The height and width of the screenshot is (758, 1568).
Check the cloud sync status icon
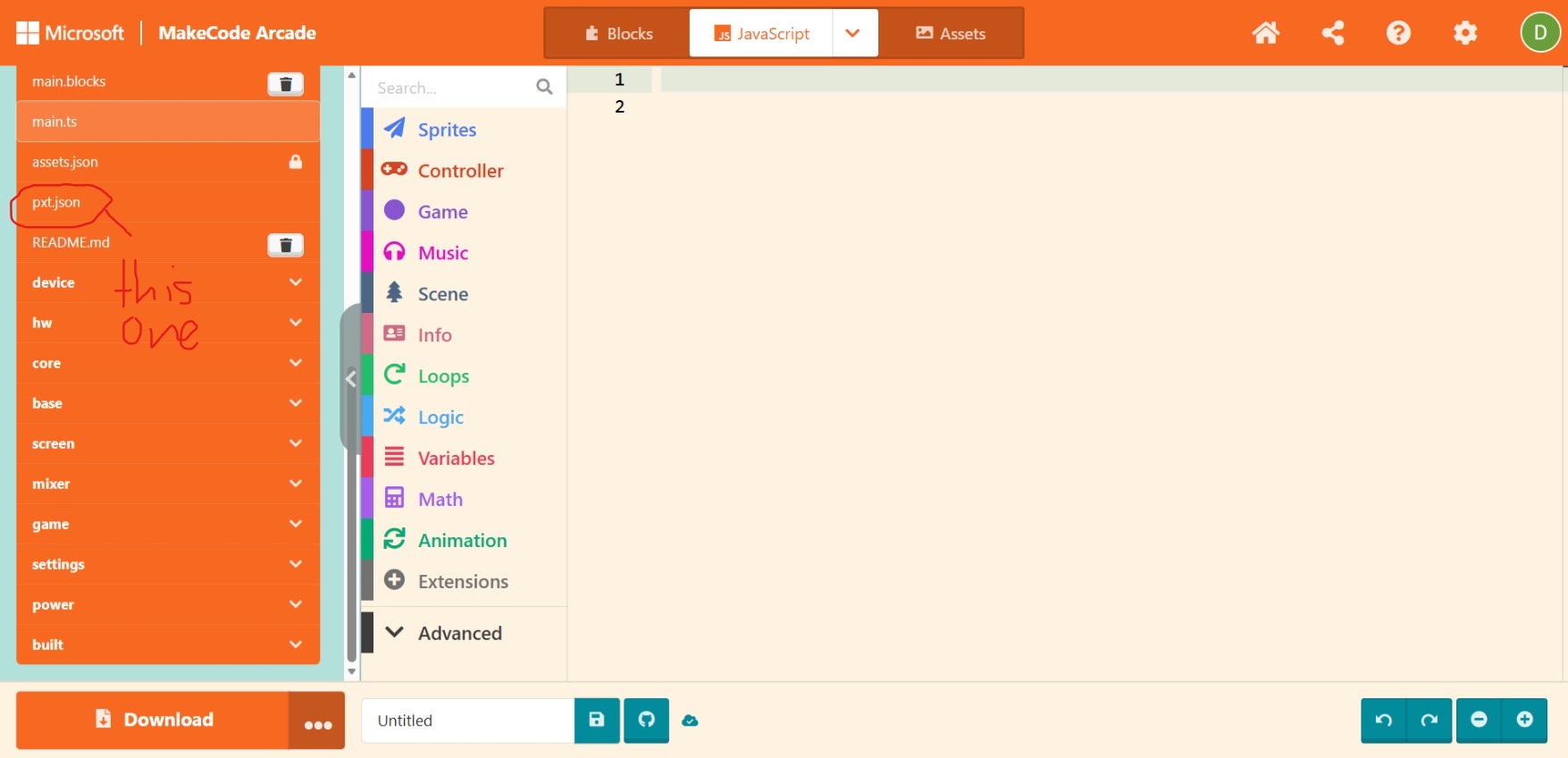coord(690,720)
